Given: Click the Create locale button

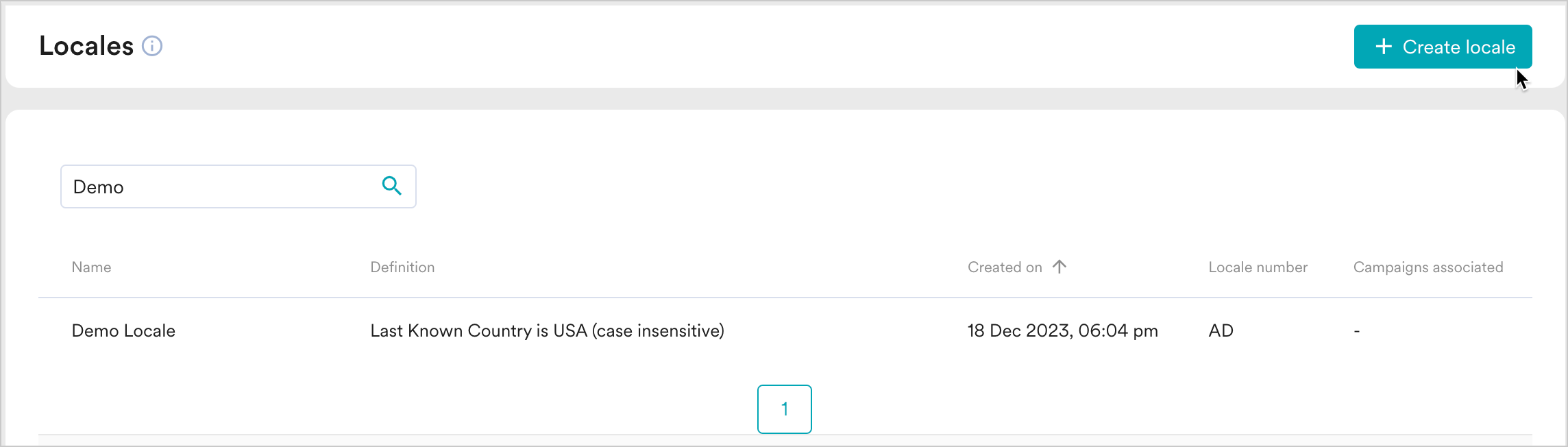Looking at the screenshot, I should click(1443, 47).
